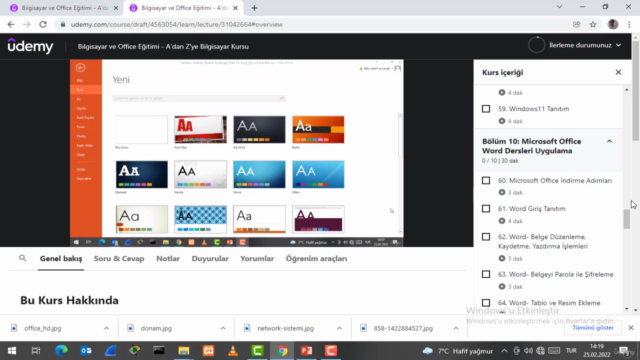Check lecture 62 Word- Belge Düzenleme

pos(486,237)
